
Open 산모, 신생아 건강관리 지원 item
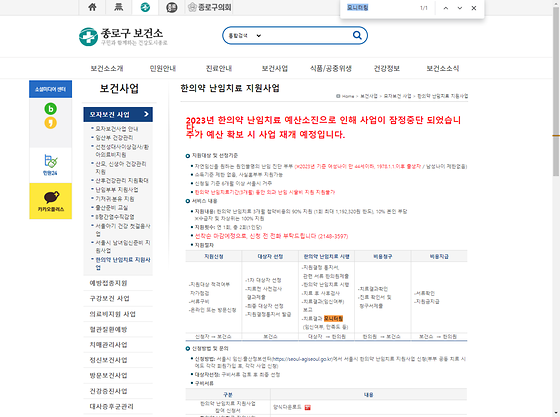tap(120, 167)
